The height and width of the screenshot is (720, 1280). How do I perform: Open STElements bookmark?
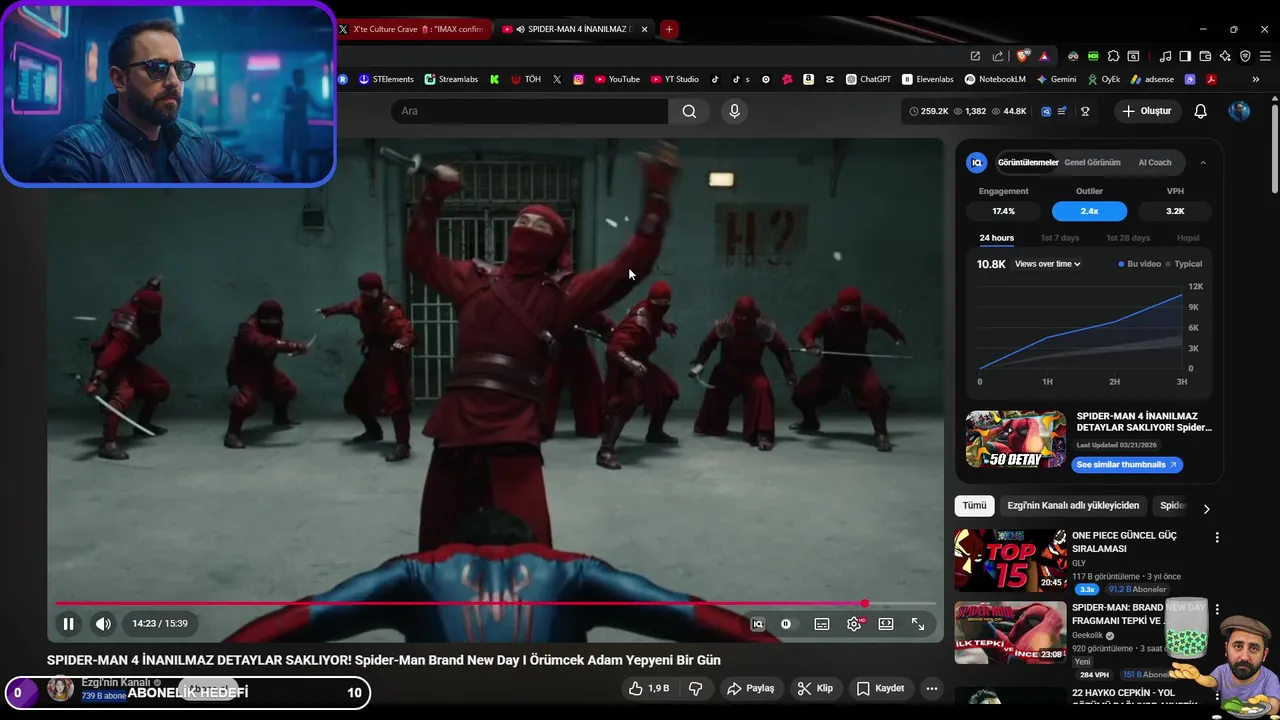[386, 79]
